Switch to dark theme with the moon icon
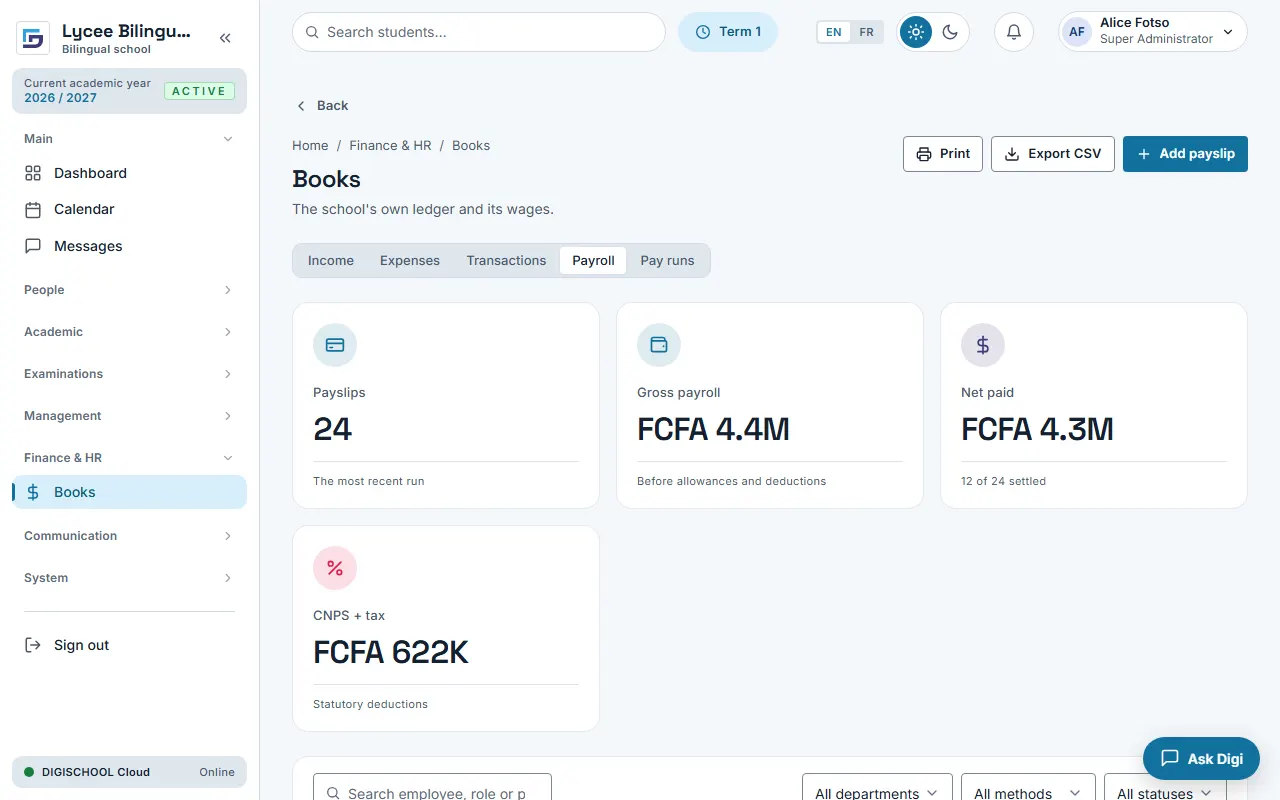Image resolution: width=1280 pixels, height=800 pixels. click(x=950, y=32)
